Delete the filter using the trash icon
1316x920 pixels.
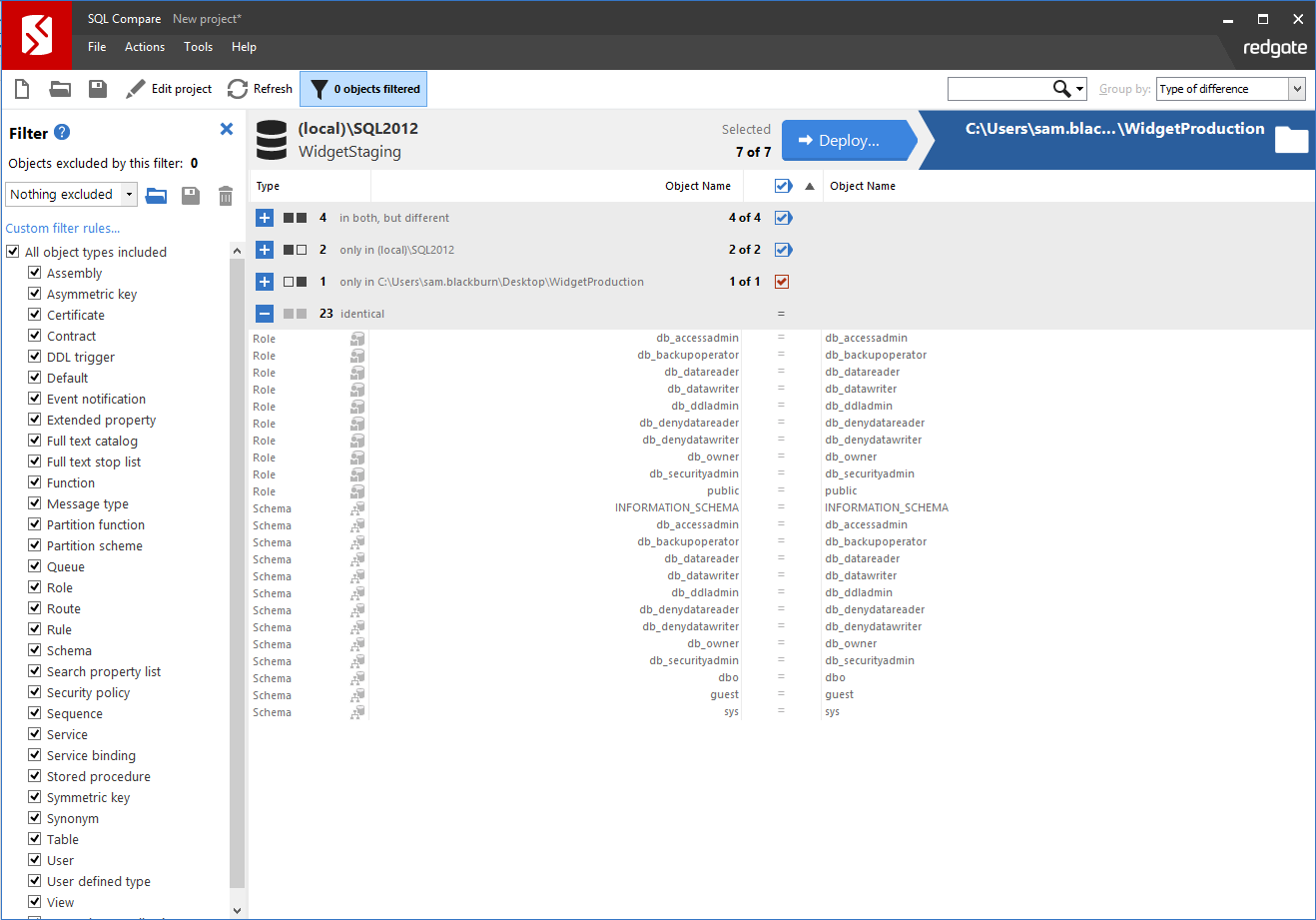pos(225,196)
